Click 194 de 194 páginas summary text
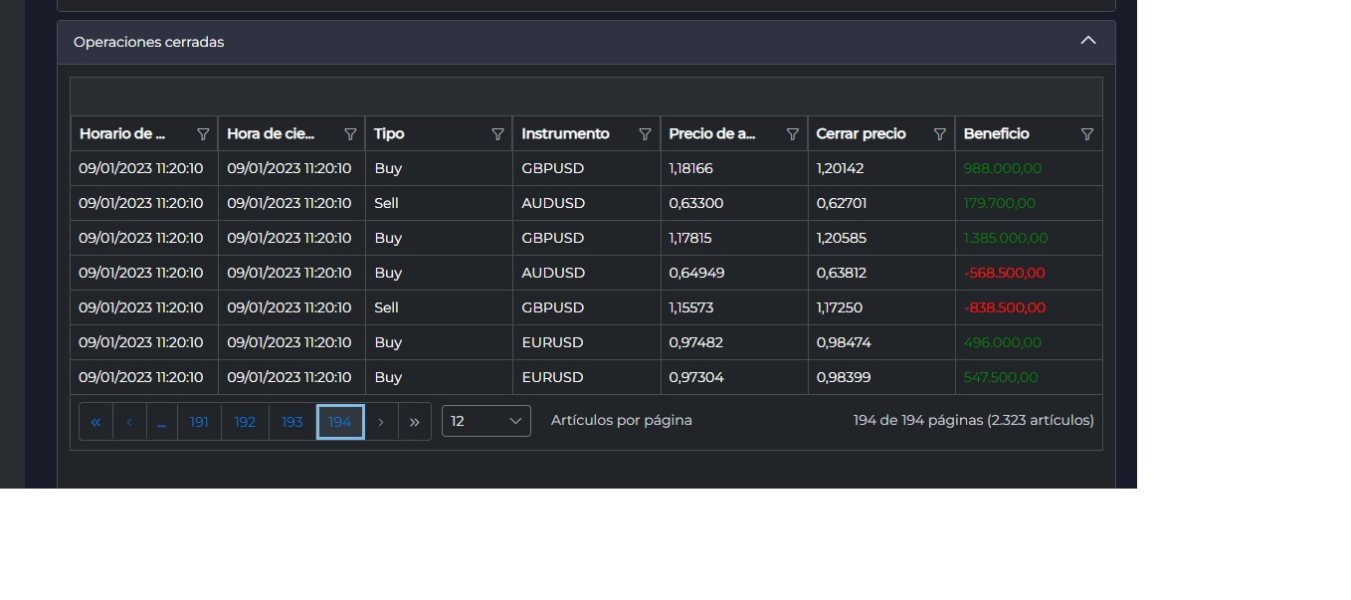This screenshot has width=1351, height=600. [x=973, y=421]
